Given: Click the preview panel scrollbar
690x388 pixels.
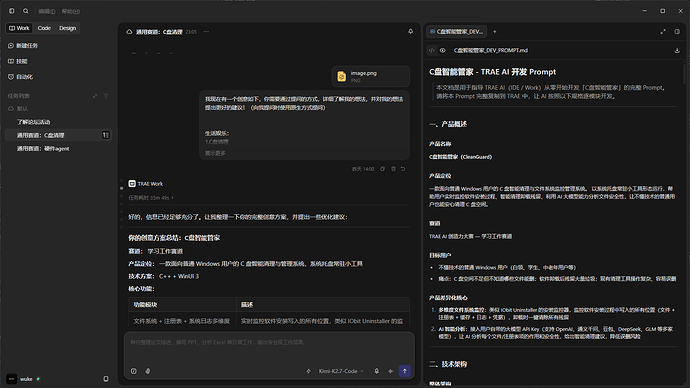Looking at the screenshot, I should (684, 73).
